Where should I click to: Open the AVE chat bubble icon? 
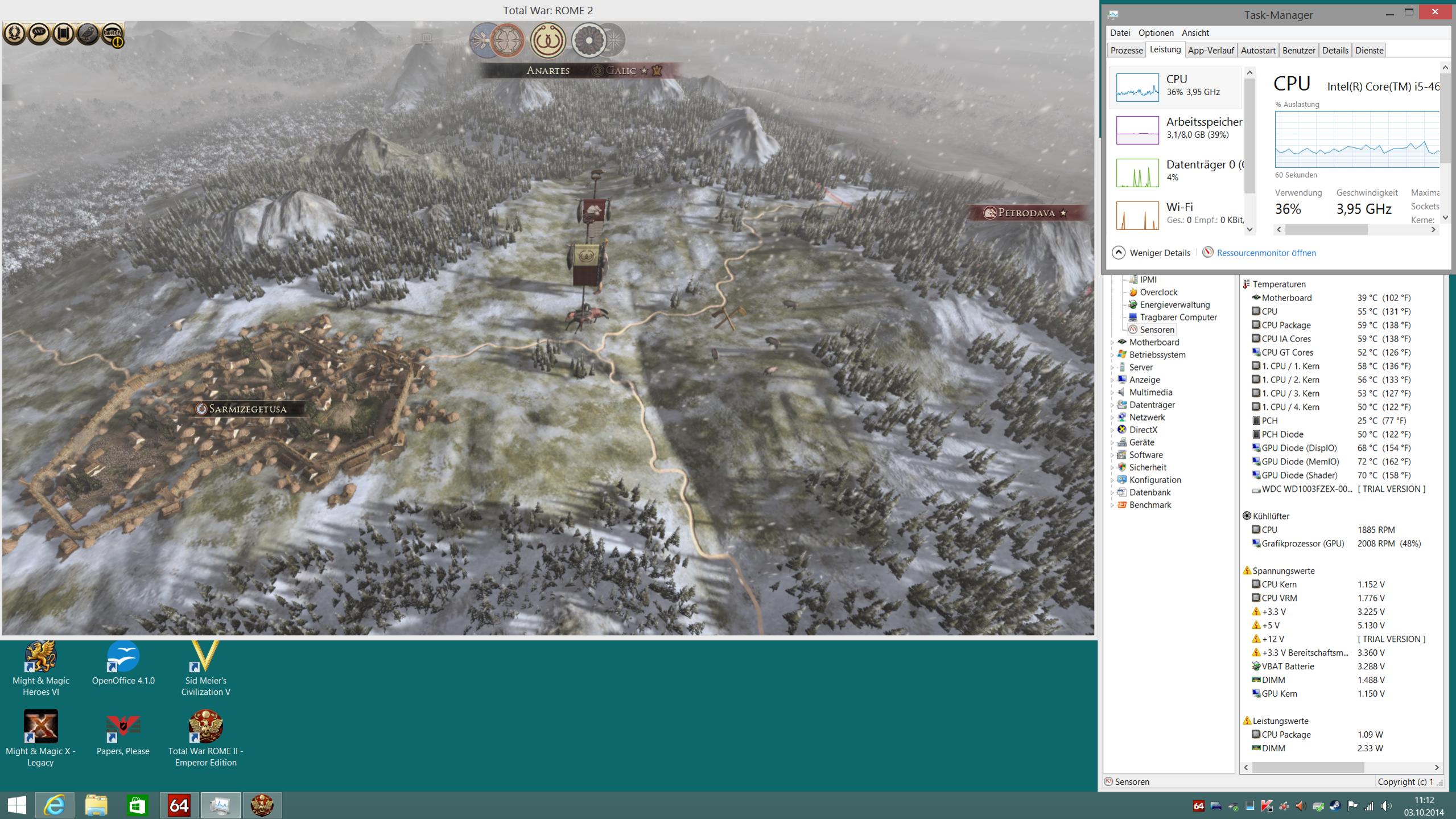click(x=39, y=34)
